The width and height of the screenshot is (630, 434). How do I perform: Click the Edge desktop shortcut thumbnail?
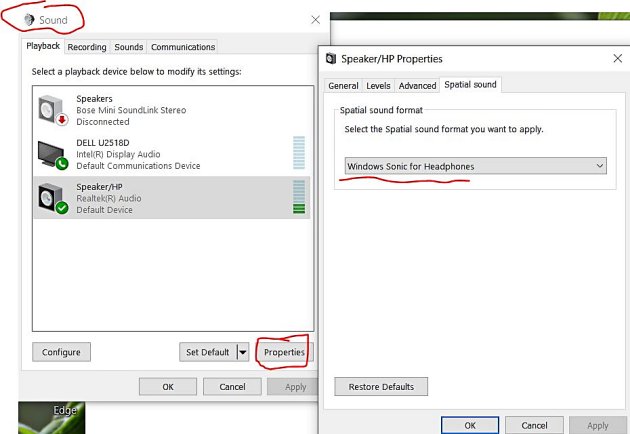coord(51,418)
